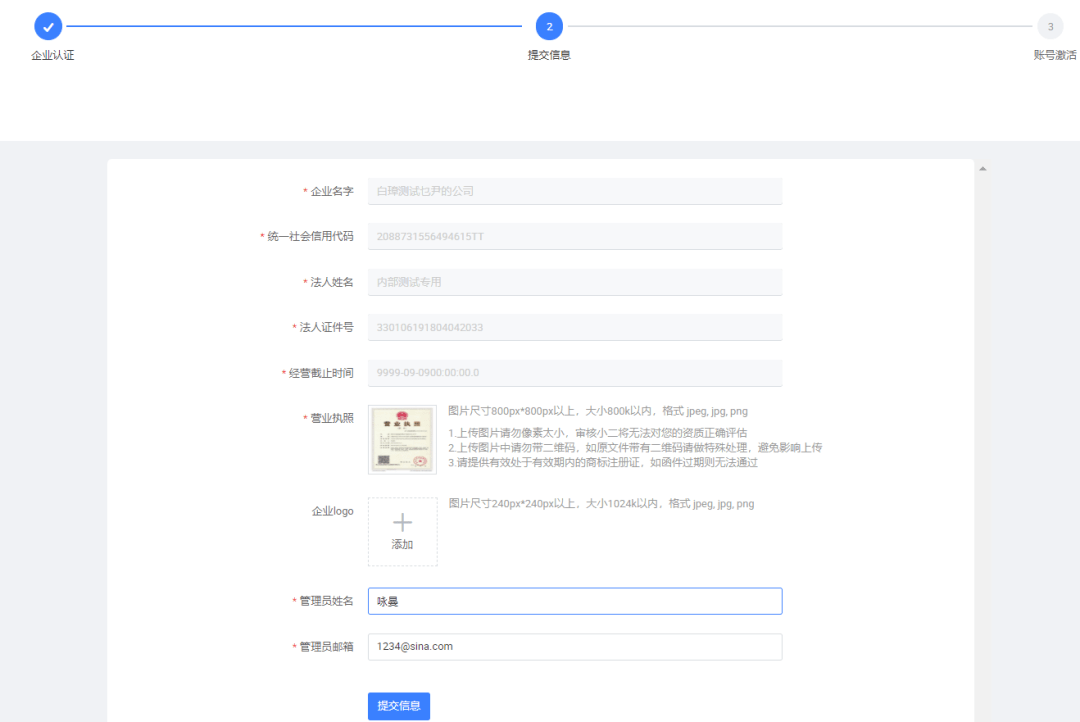
Task: Select the 统一社会信用代码 field
Action: tap(575, 237)
